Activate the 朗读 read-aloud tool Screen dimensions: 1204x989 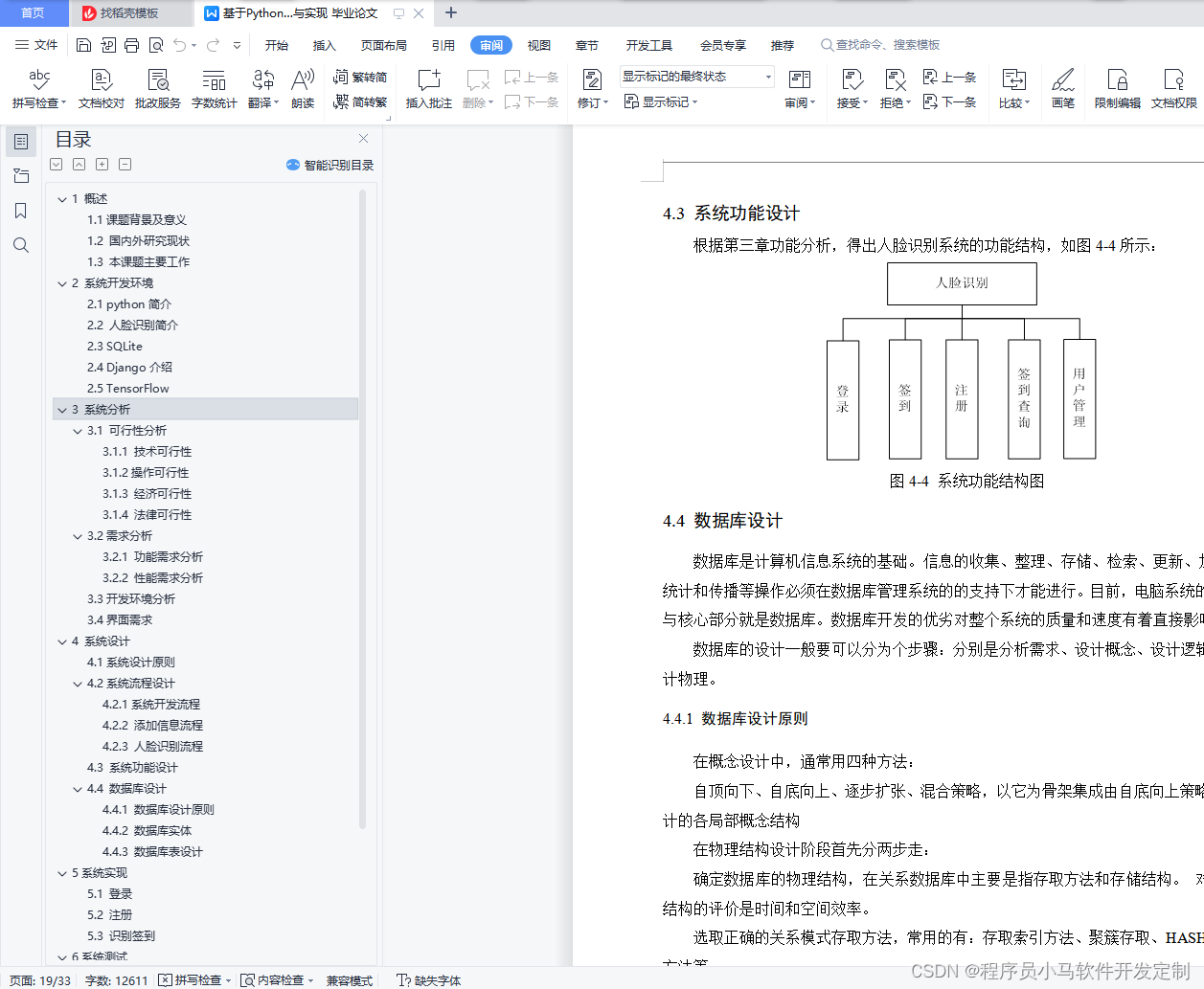tap(302, 89)
